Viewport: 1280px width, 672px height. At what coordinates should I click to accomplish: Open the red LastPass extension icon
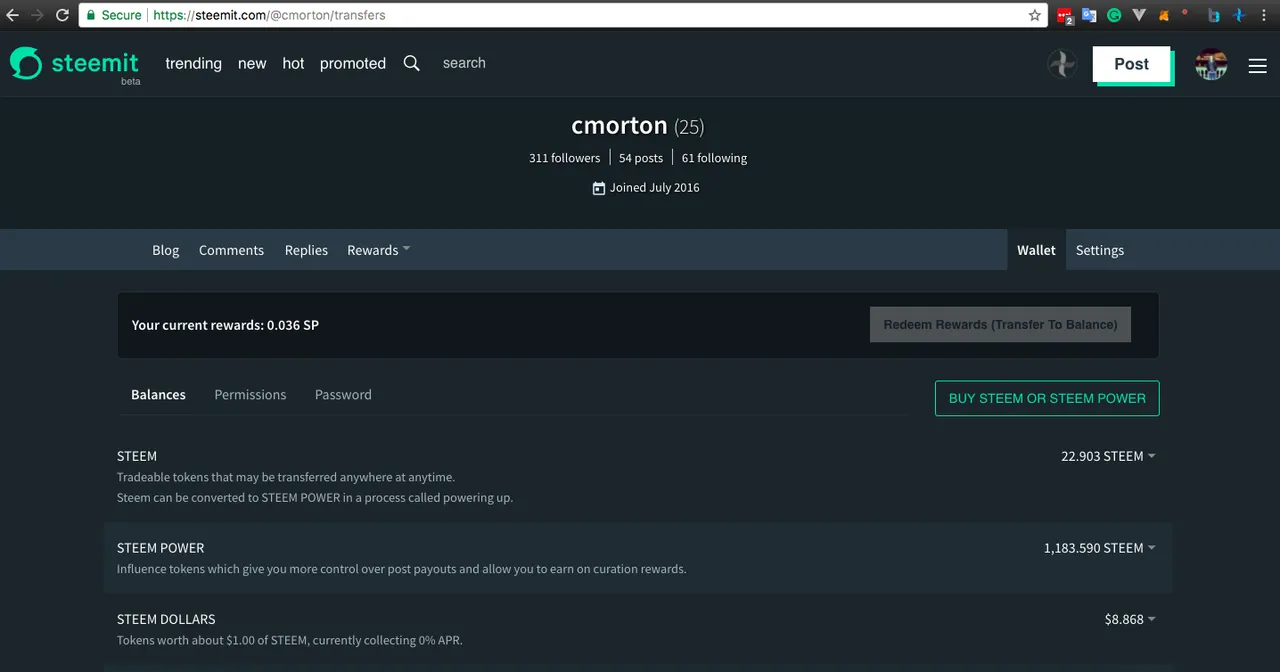pos(1065,16)
